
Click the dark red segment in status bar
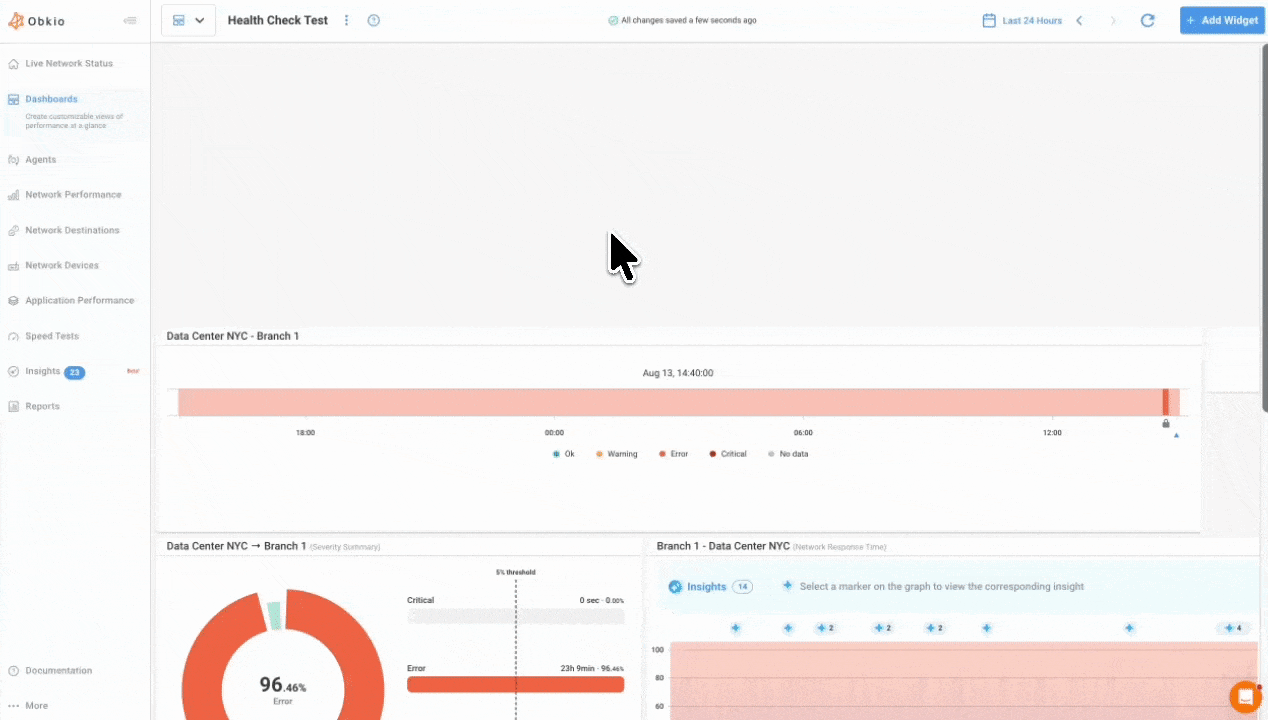(x=1165, y=402)
